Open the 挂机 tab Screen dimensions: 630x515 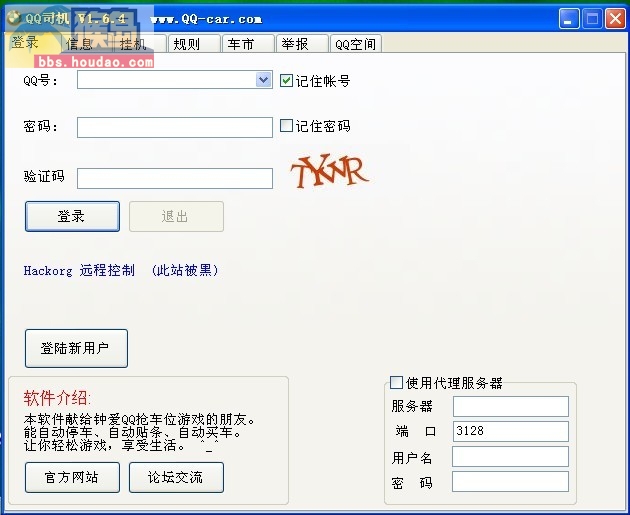140,43
